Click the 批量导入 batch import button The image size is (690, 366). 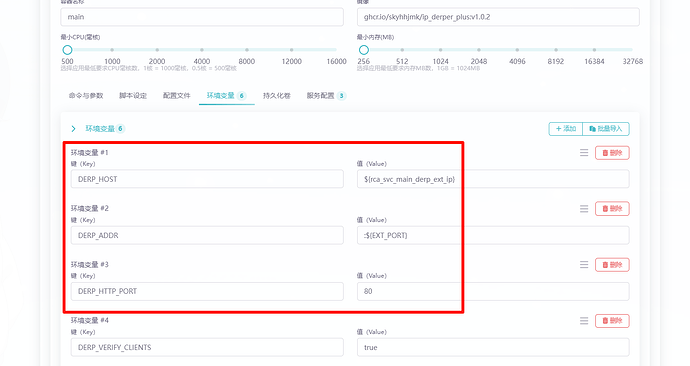[x=606, y=128]
